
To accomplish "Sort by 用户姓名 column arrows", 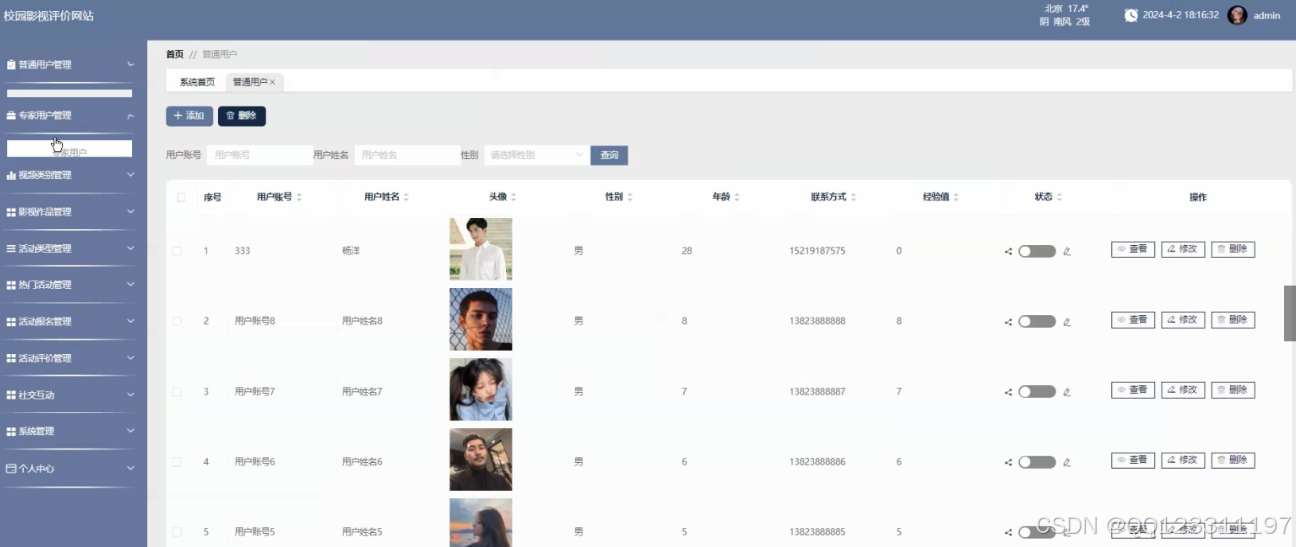I will point(406,197).
